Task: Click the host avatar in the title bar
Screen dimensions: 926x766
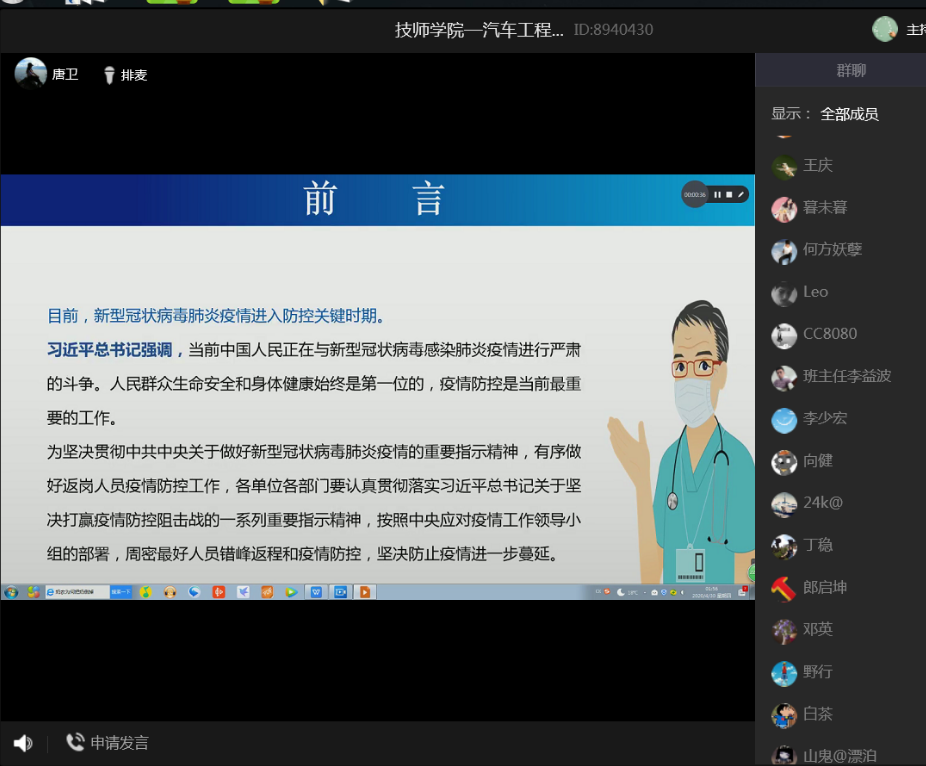Action: coord(885,30)
